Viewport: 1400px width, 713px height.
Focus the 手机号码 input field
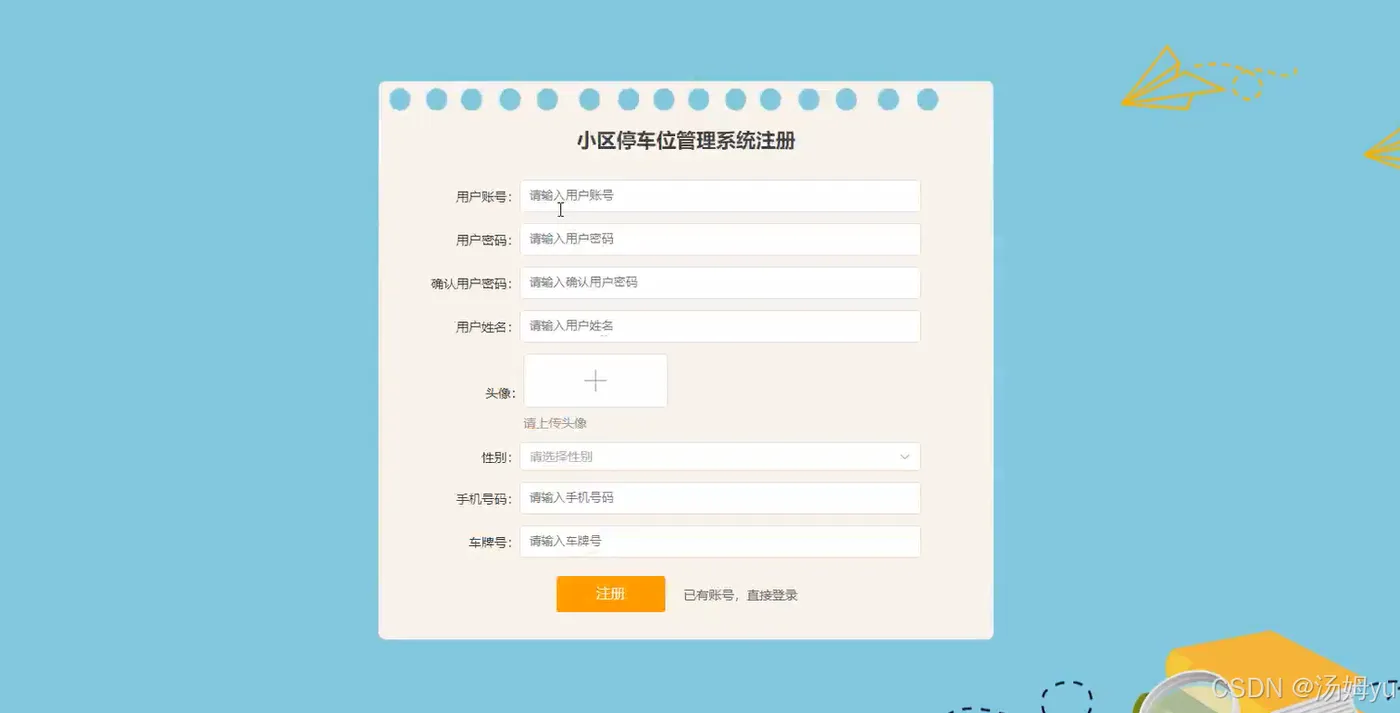click(x=720, y=498)
